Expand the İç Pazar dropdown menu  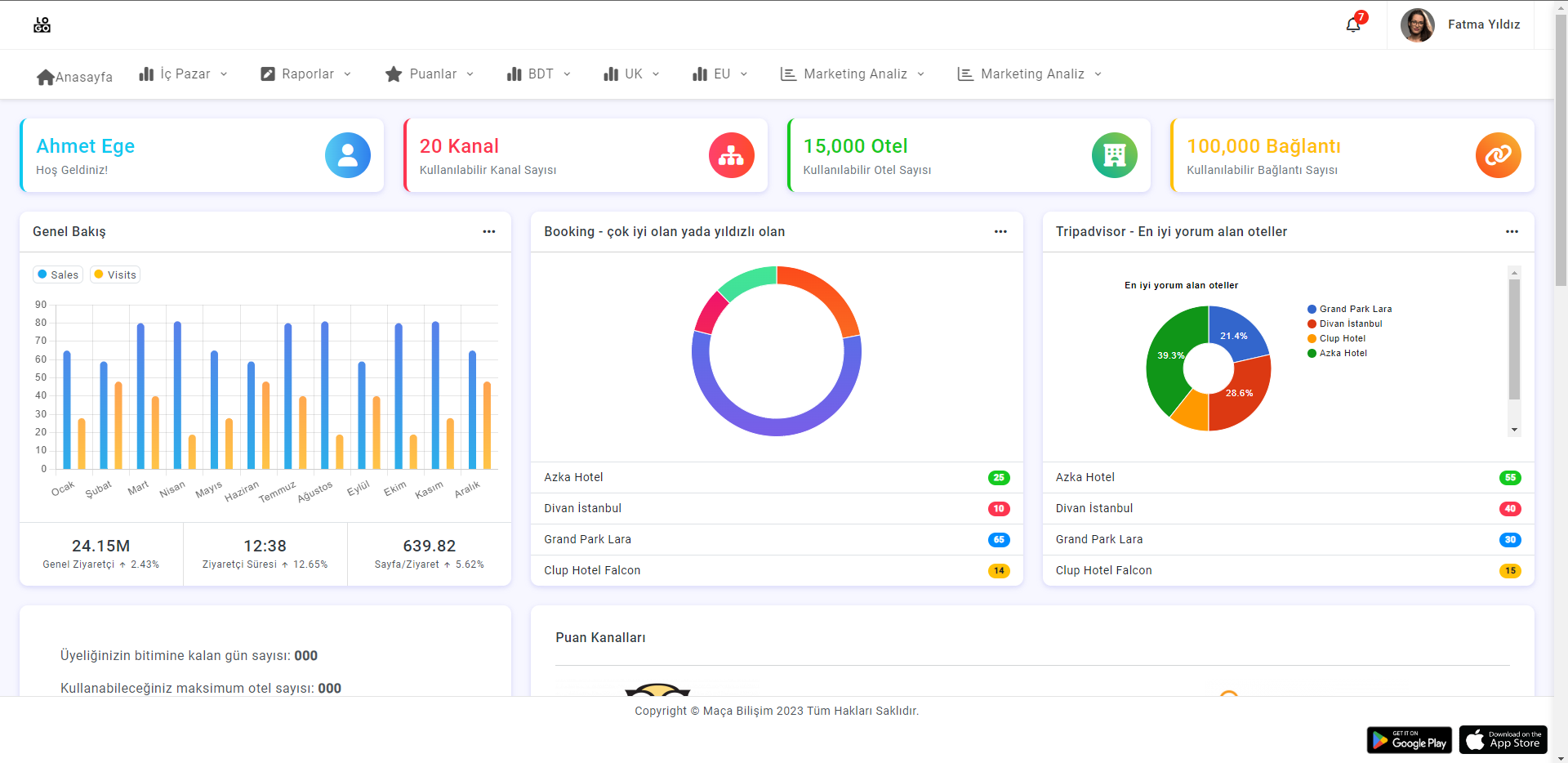(184, 74)
